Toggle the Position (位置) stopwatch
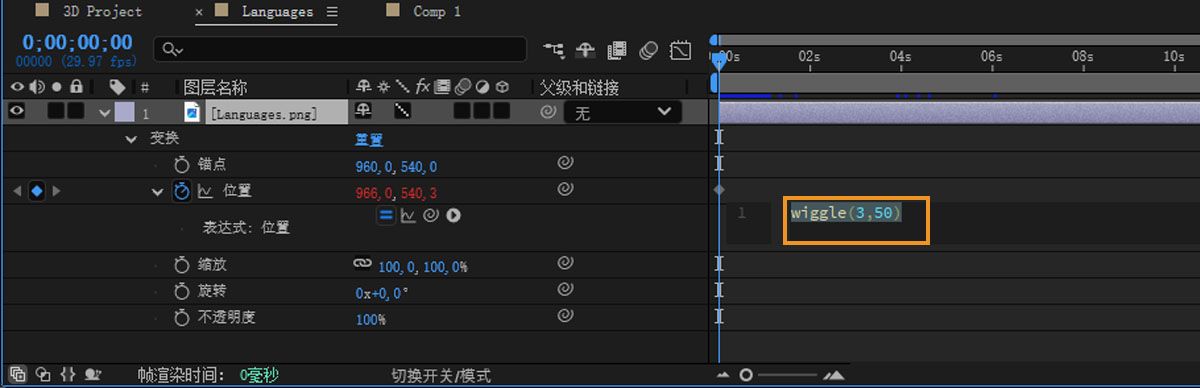 point(182,191)
